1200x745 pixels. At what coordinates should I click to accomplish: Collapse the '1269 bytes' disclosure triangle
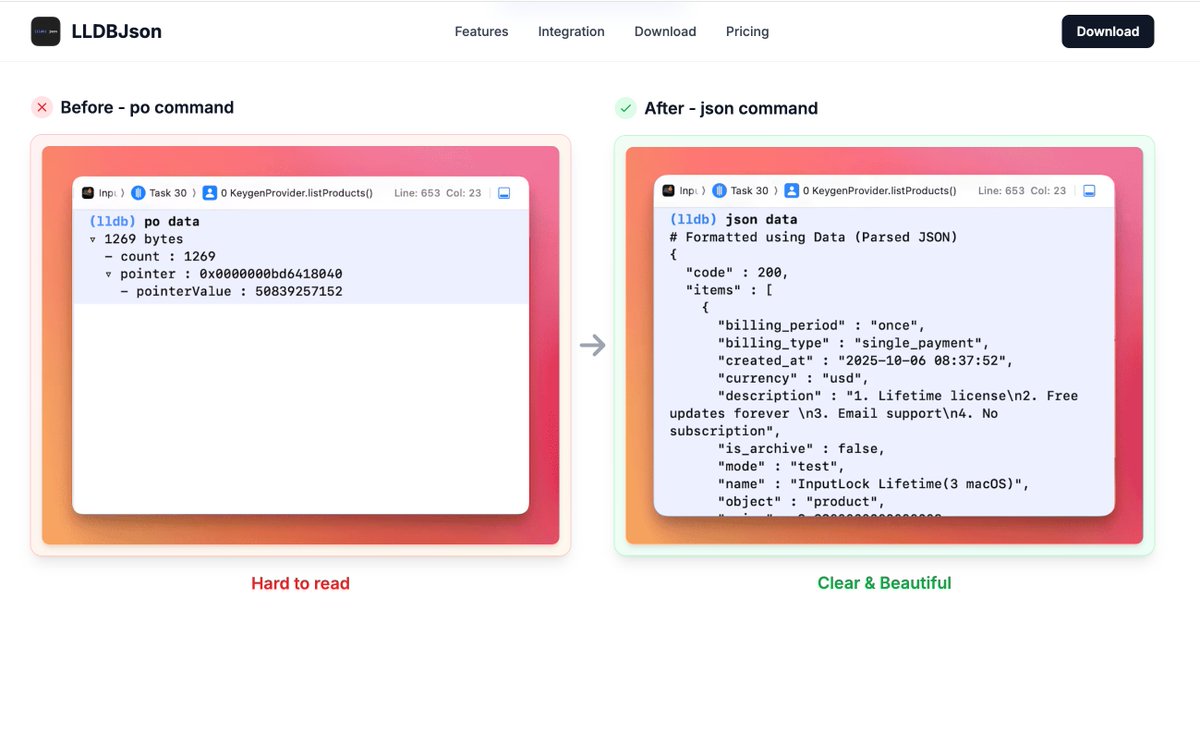point(93,240)
